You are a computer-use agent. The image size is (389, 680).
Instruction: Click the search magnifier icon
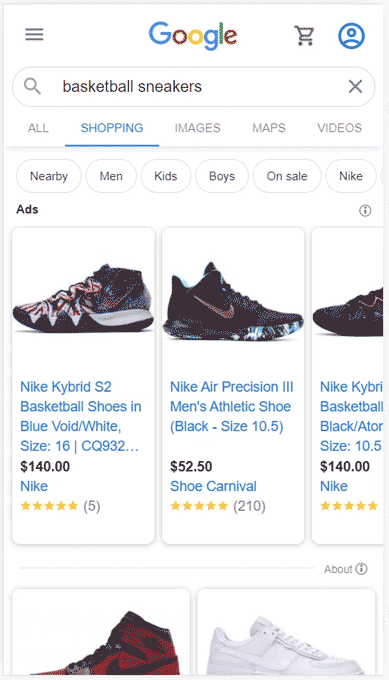(x=32, y=87)
